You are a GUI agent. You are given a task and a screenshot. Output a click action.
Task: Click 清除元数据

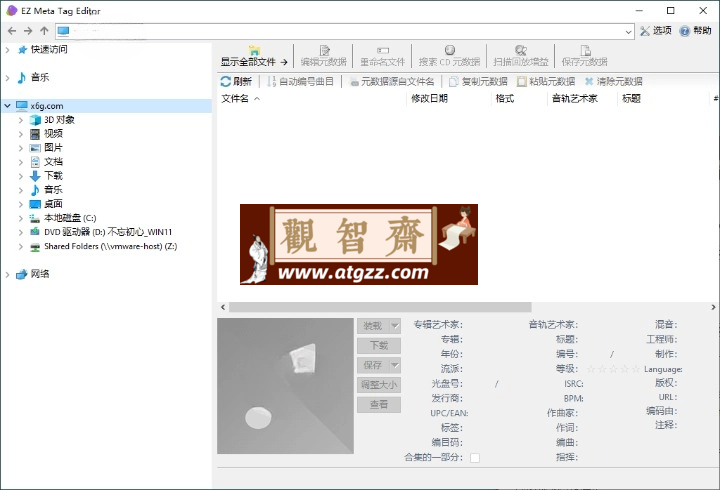click(x=613, y=82)
